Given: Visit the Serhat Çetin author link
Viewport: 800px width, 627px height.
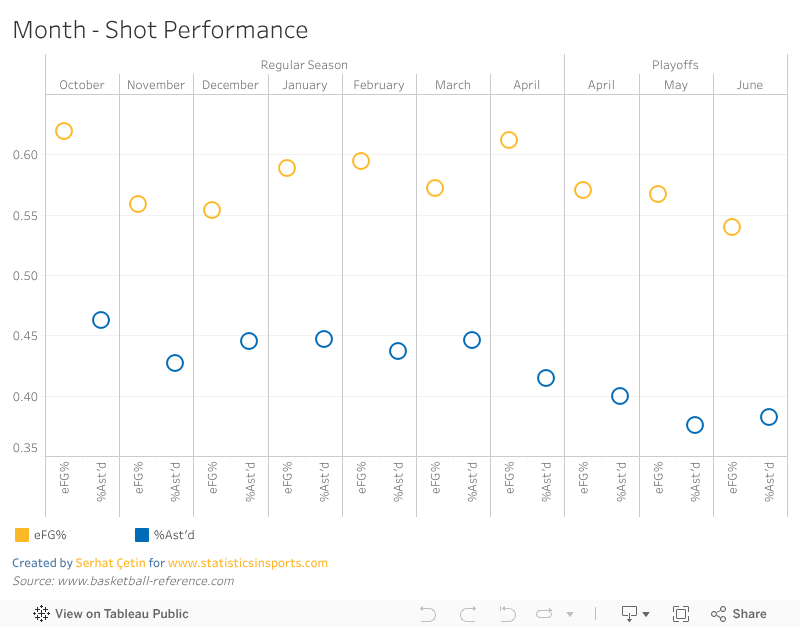Looking at the screenshot, I should point(110,563).
